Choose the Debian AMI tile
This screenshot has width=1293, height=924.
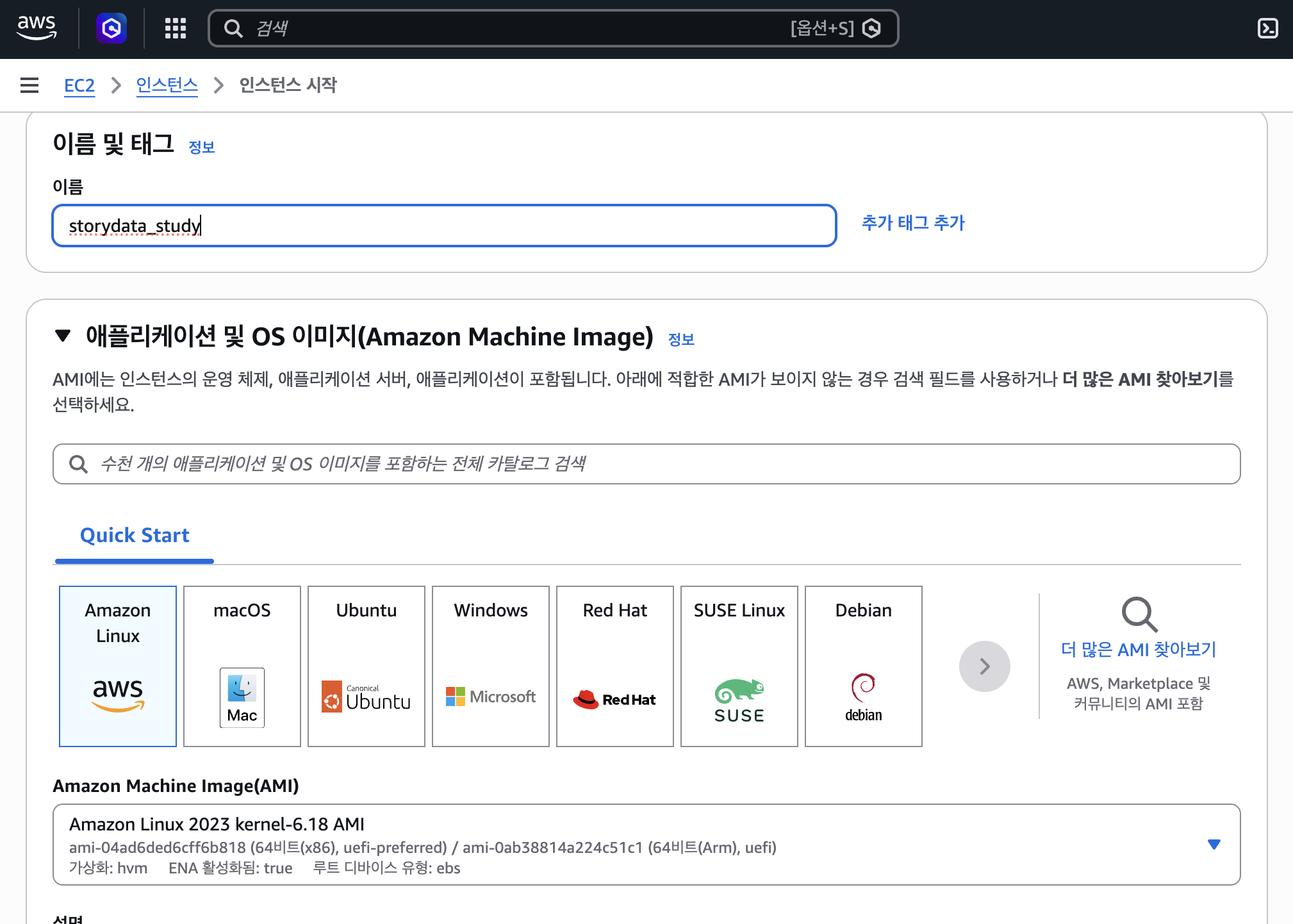pos(864,666)
